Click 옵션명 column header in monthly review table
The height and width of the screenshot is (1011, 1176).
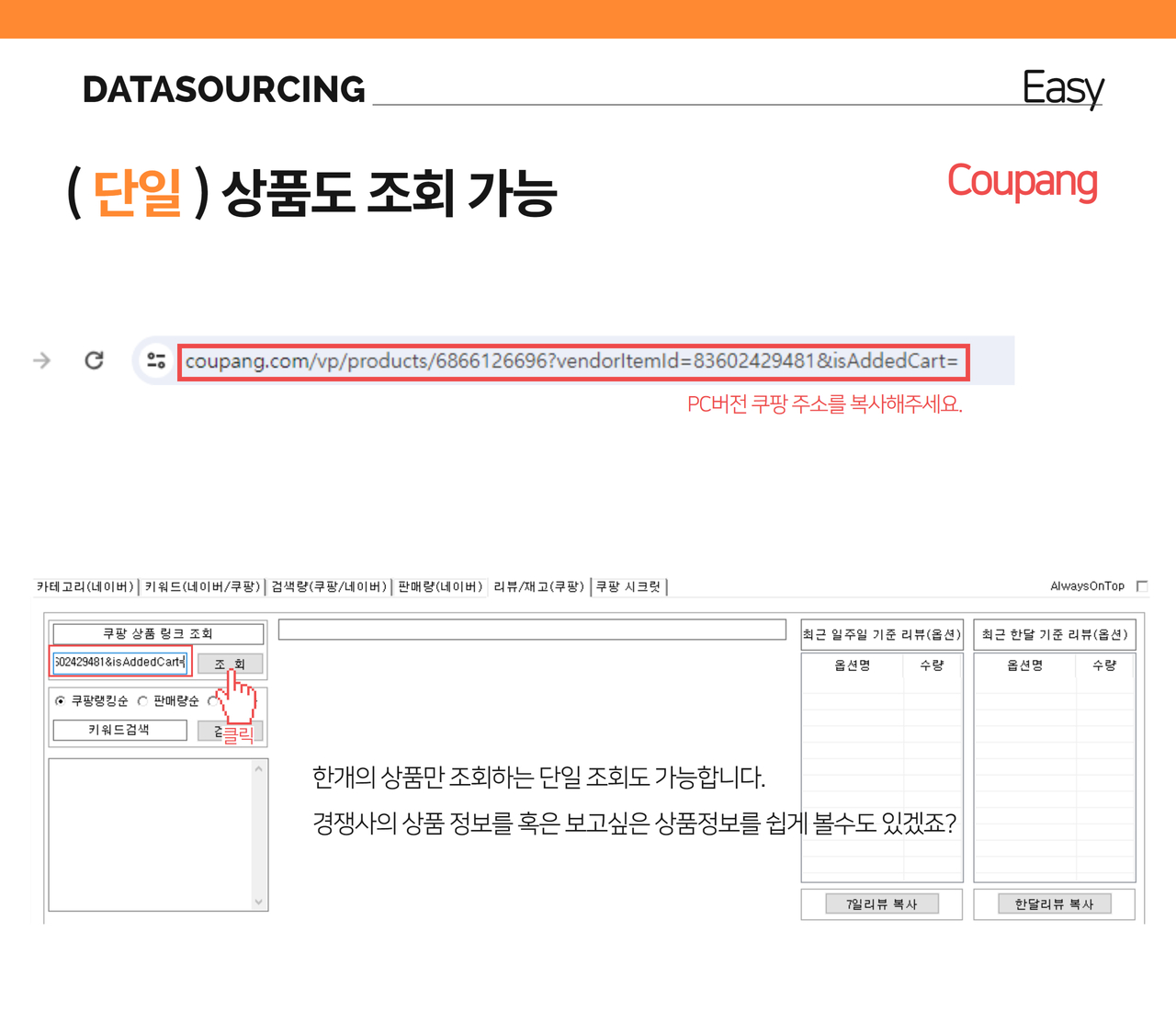click(1025, 665)
